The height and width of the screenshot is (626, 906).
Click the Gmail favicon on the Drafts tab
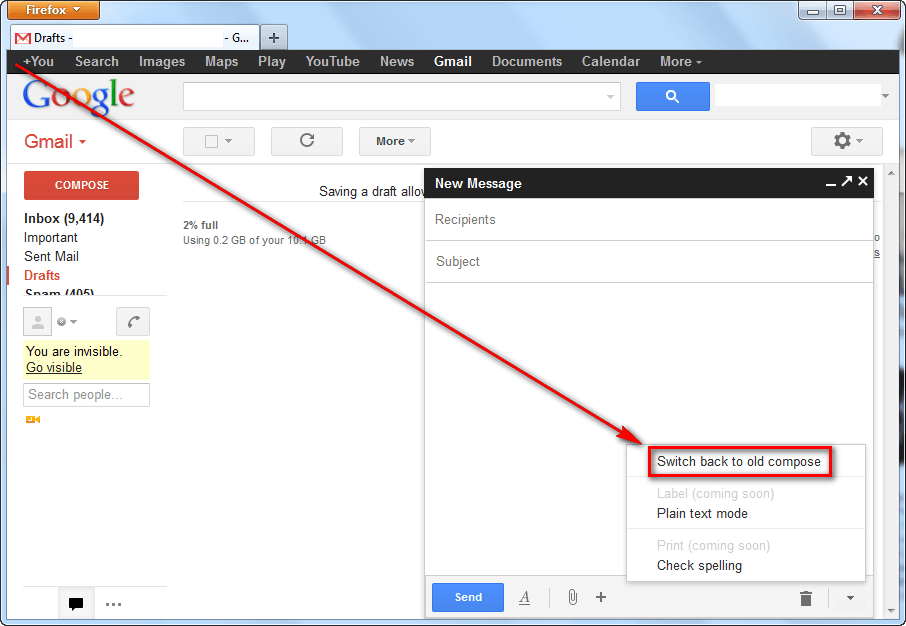pyautogui.click(x=23, y=38)
